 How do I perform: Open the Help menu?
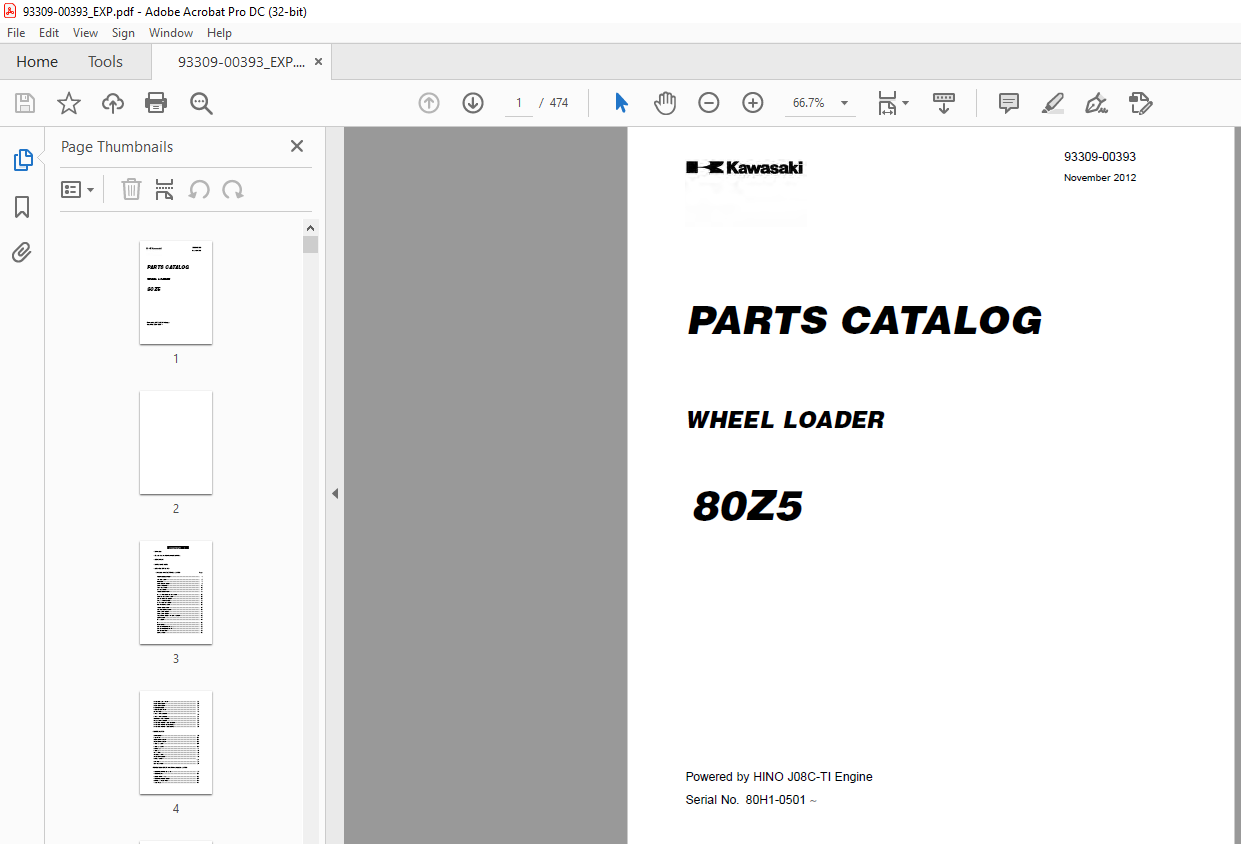click(x=219, y=33)
